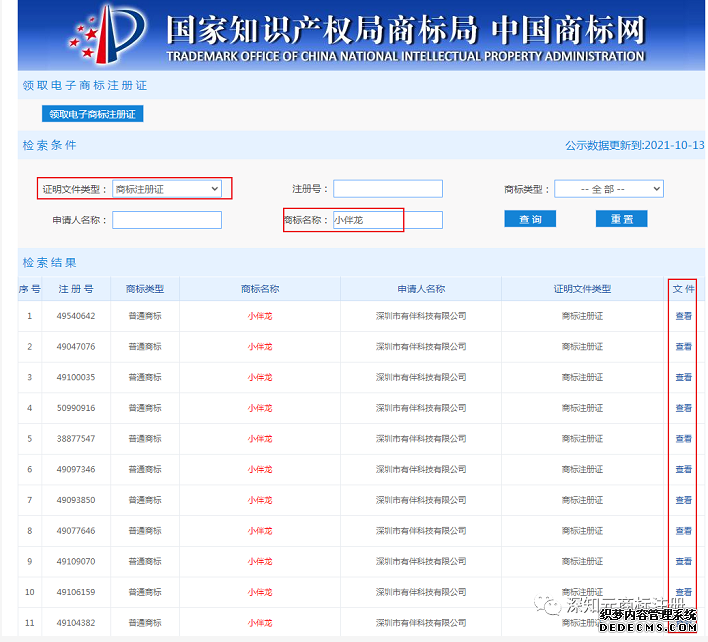This screenshot has height=642, width=708.
Task: Click registration number 49100035
Action: coord(76,377)
